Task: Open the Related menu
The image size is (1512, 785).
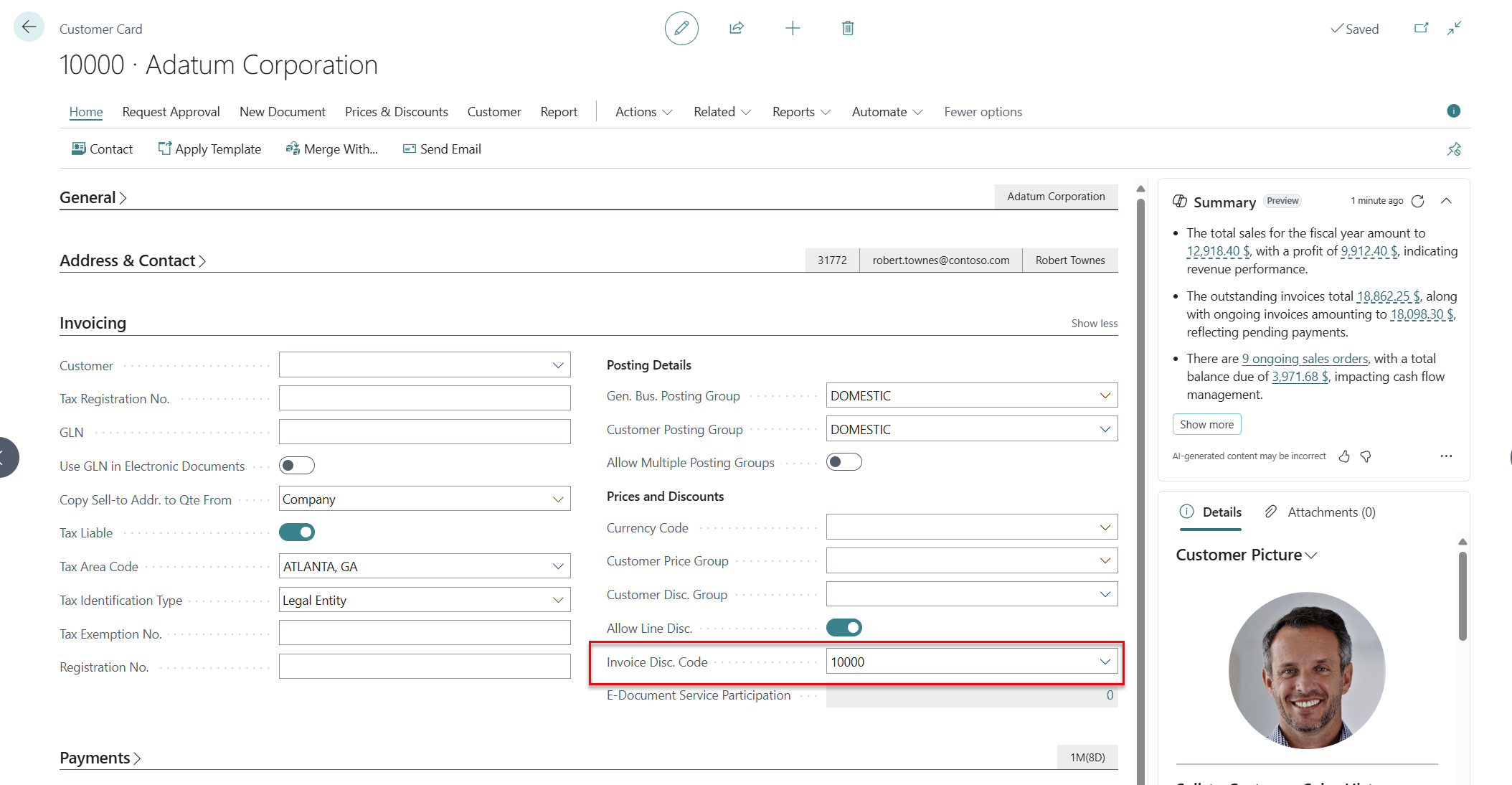Action: click(722, 112)
